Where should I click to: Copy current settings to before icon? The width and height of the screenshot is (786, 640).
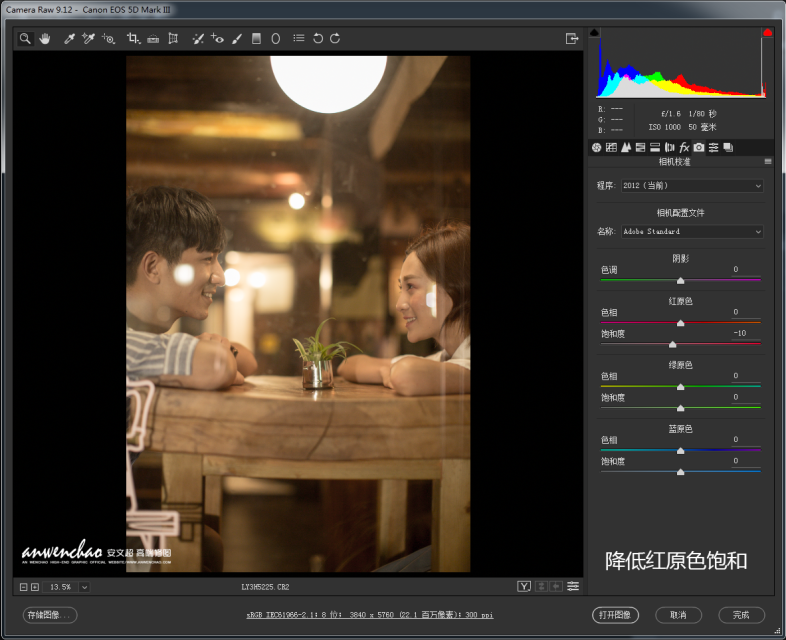coord(556,586)
